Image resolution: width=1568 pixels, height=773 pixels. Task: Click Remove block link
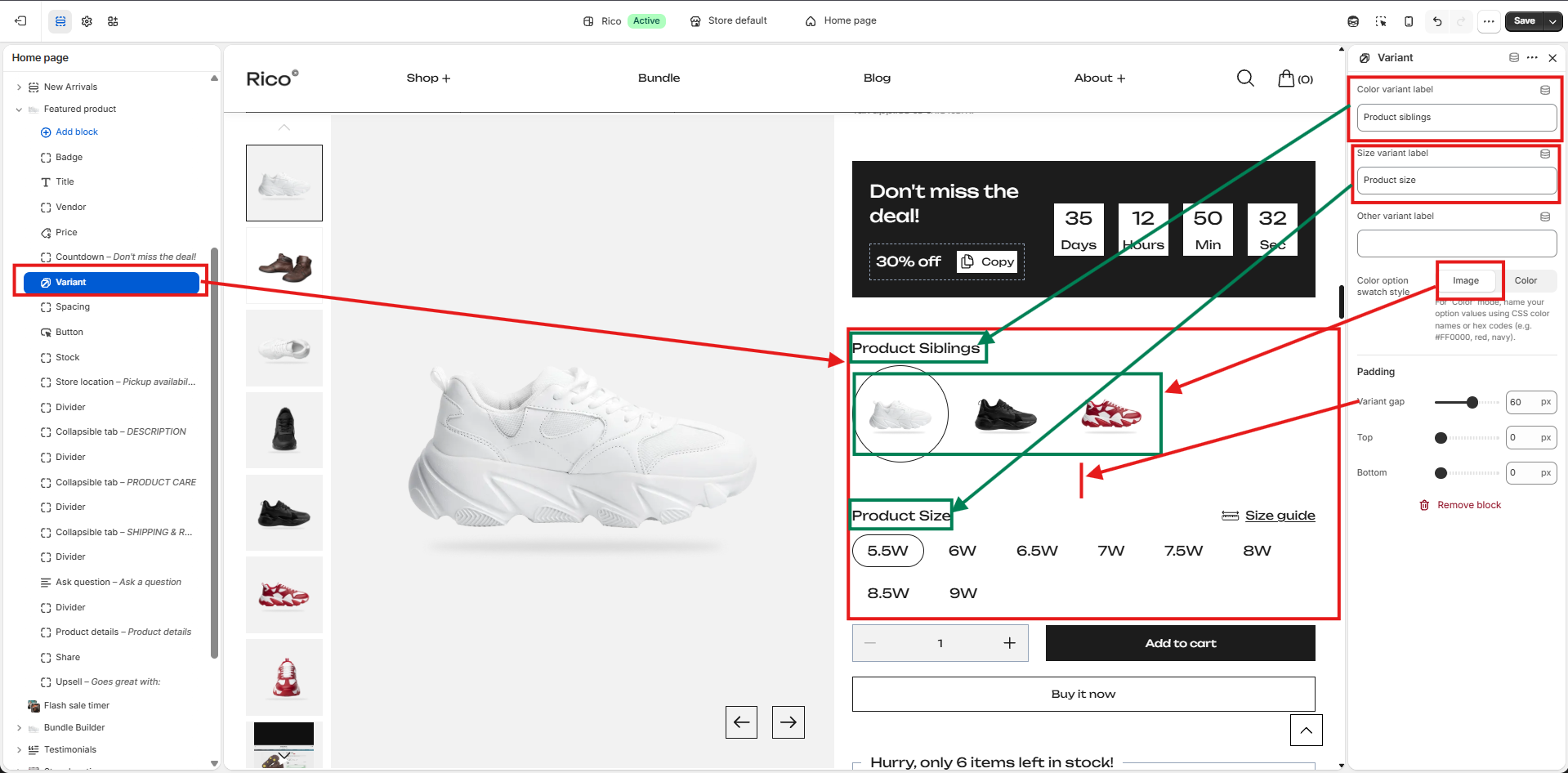[x=1460, y=506]
